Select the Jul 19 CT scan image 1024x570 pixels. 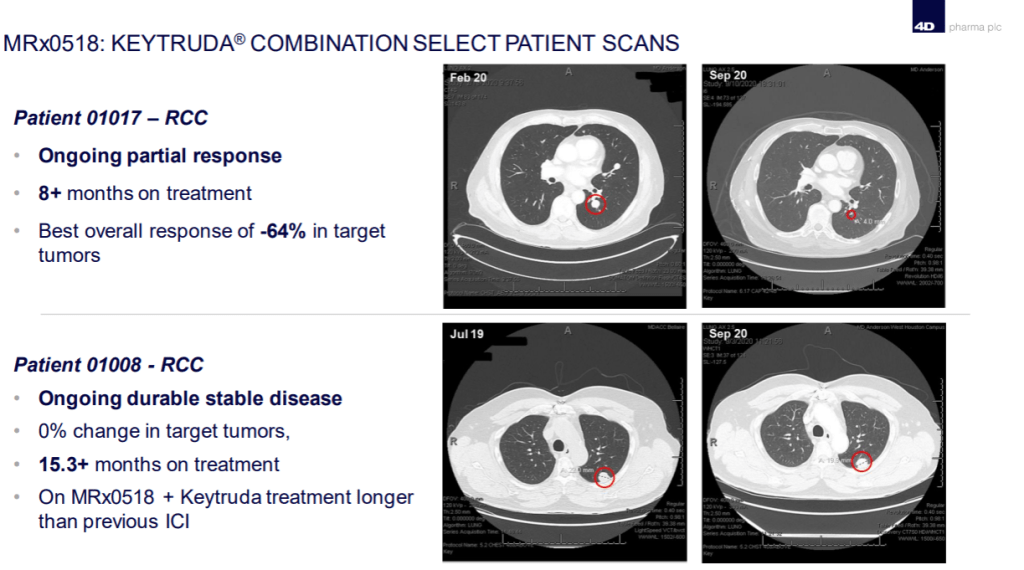coord(566,442)
